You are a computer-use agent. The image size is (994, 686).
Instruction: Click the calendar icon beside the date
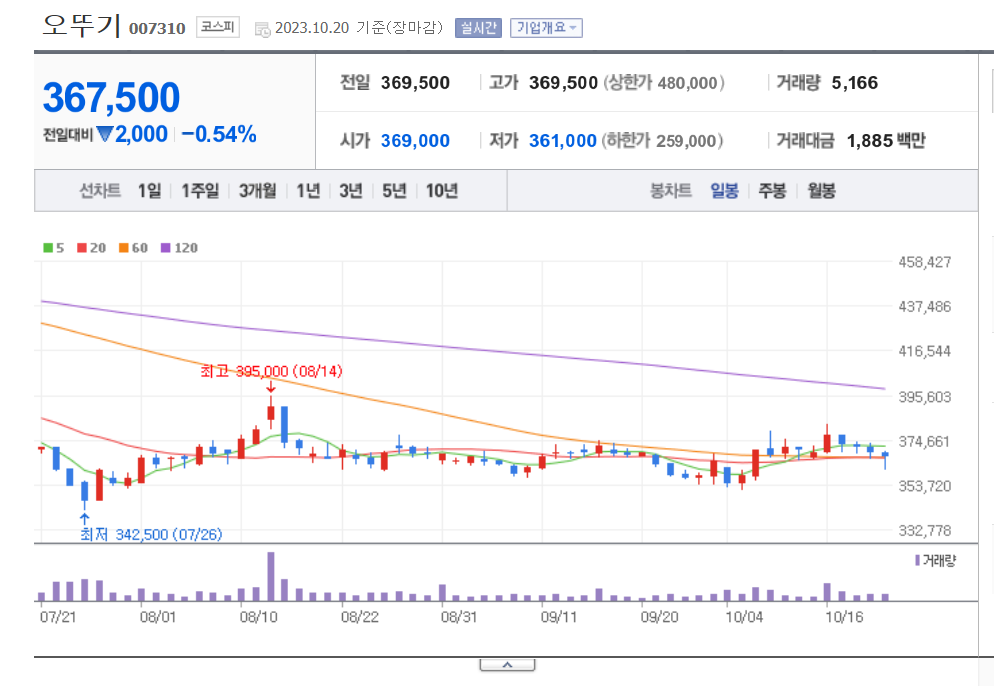pos(262,29)
